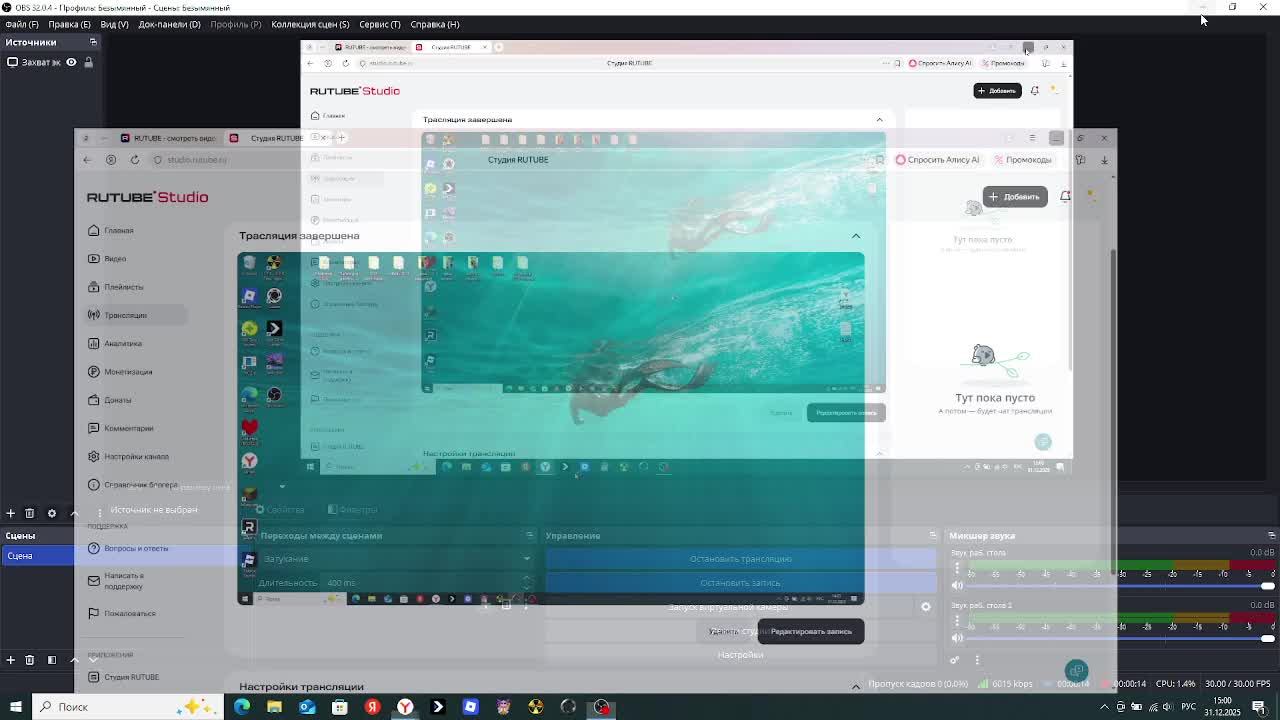Open File Explorer from taskbar
The width and height of the screenshot is (1280, 720).
tap(274, 707)
